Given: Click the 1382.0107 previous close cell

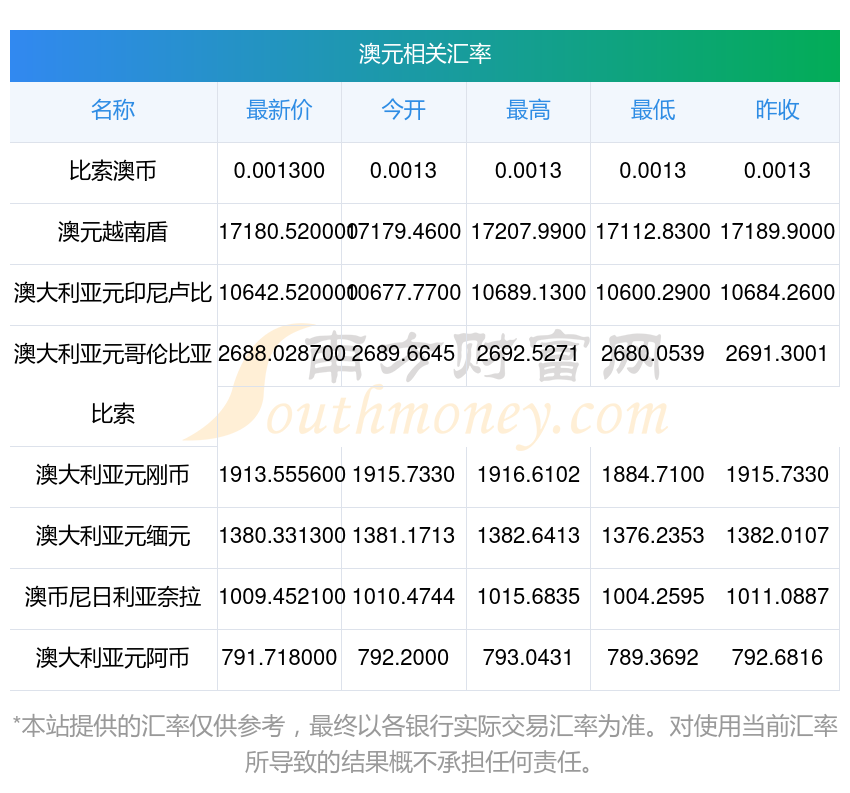Looking at the screenshot, I should click(x=777, y=536).
